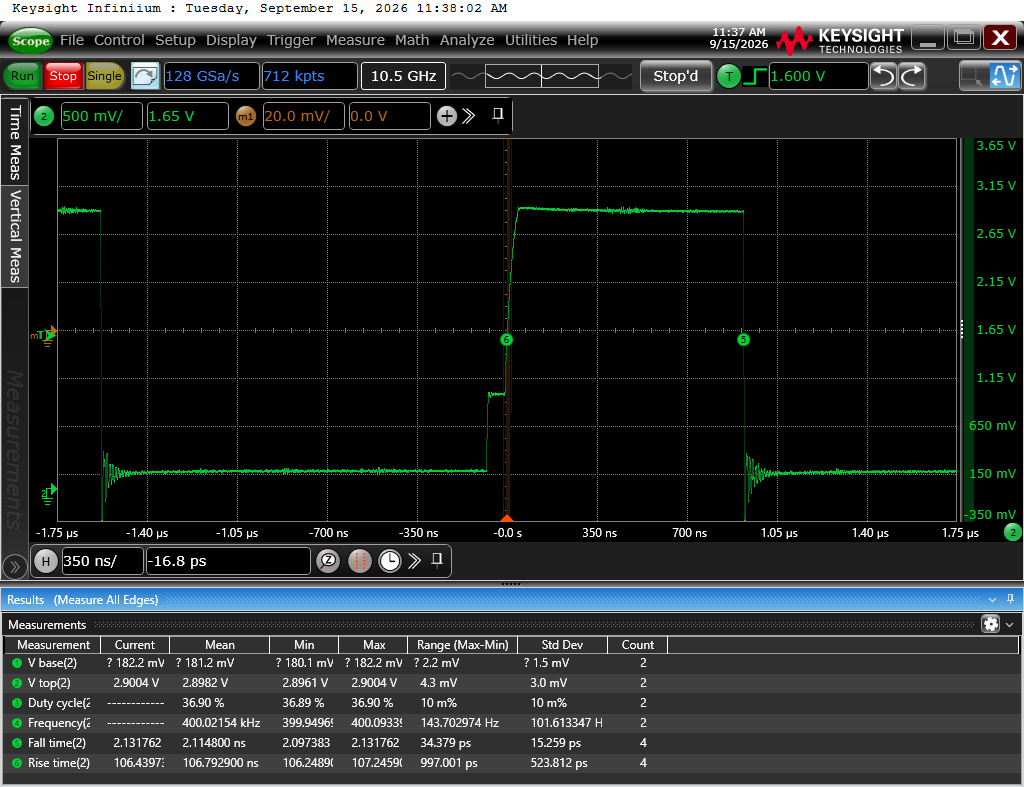
Task: Click the Single acquisition button
Action: click(x=104, y=76)
